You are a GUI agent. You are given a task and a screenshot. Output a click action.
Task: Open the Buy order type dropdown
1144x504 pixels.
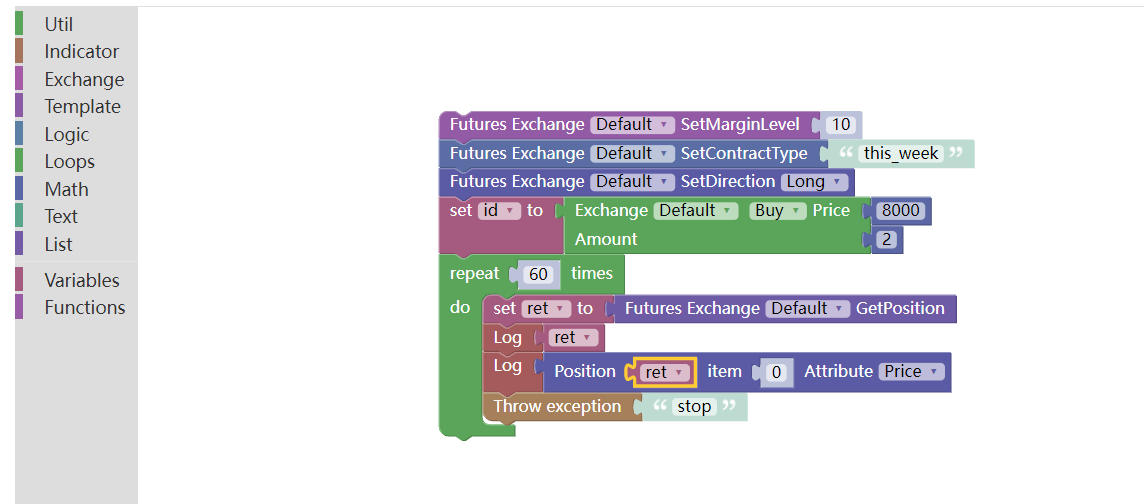coord(776,211)
